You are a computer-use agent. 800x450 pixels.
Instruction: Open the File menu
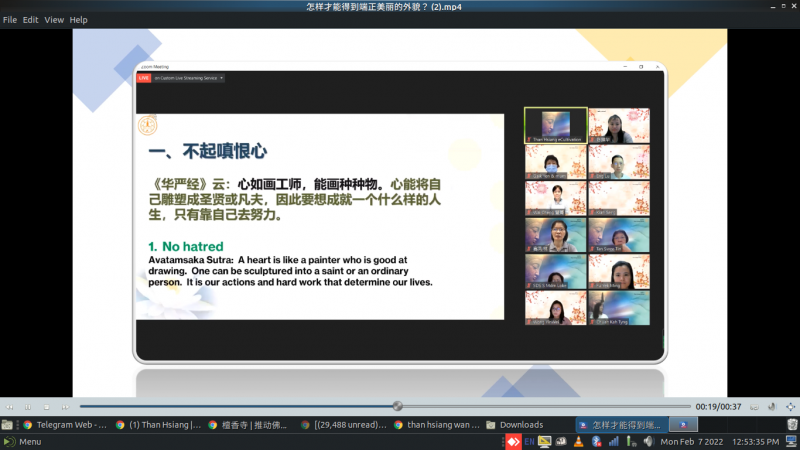click(10, 20)
